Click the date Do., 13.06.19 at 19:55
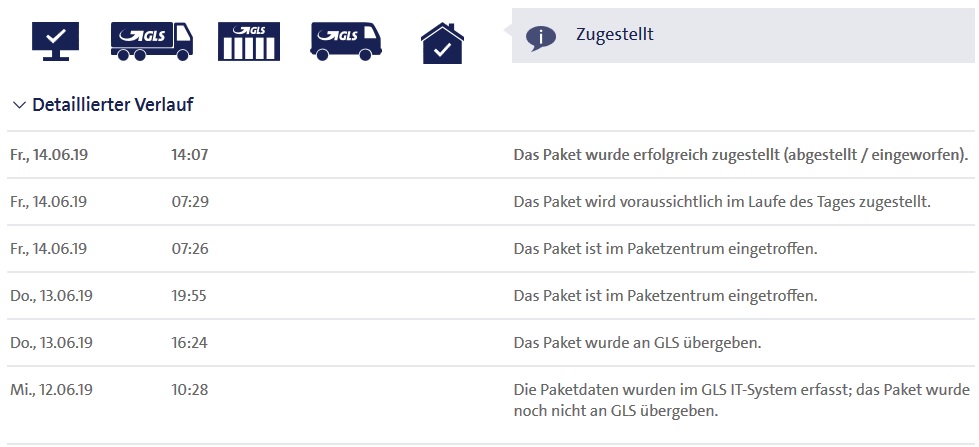The image size is (979, 447). click(x=51, y=296)
